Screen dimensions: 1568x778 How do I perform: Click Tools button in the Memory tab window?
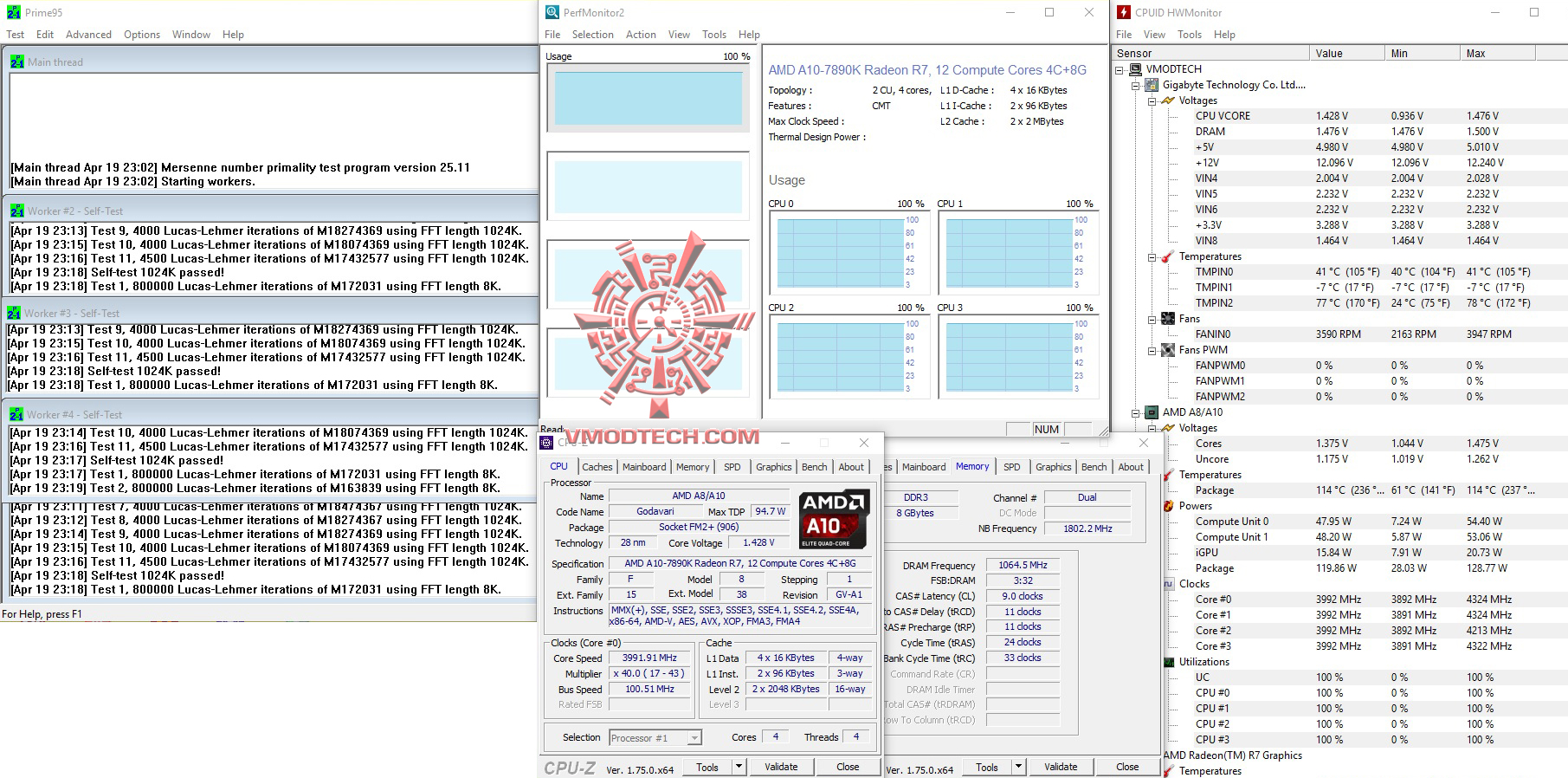987,767
